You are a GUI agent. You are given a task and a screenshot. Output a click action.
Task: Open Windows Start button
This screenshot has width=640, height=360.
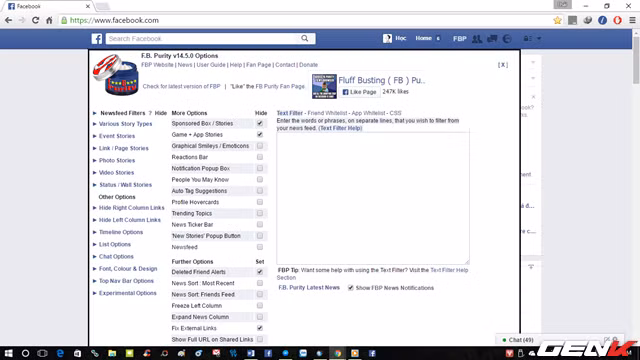(8, 353)
